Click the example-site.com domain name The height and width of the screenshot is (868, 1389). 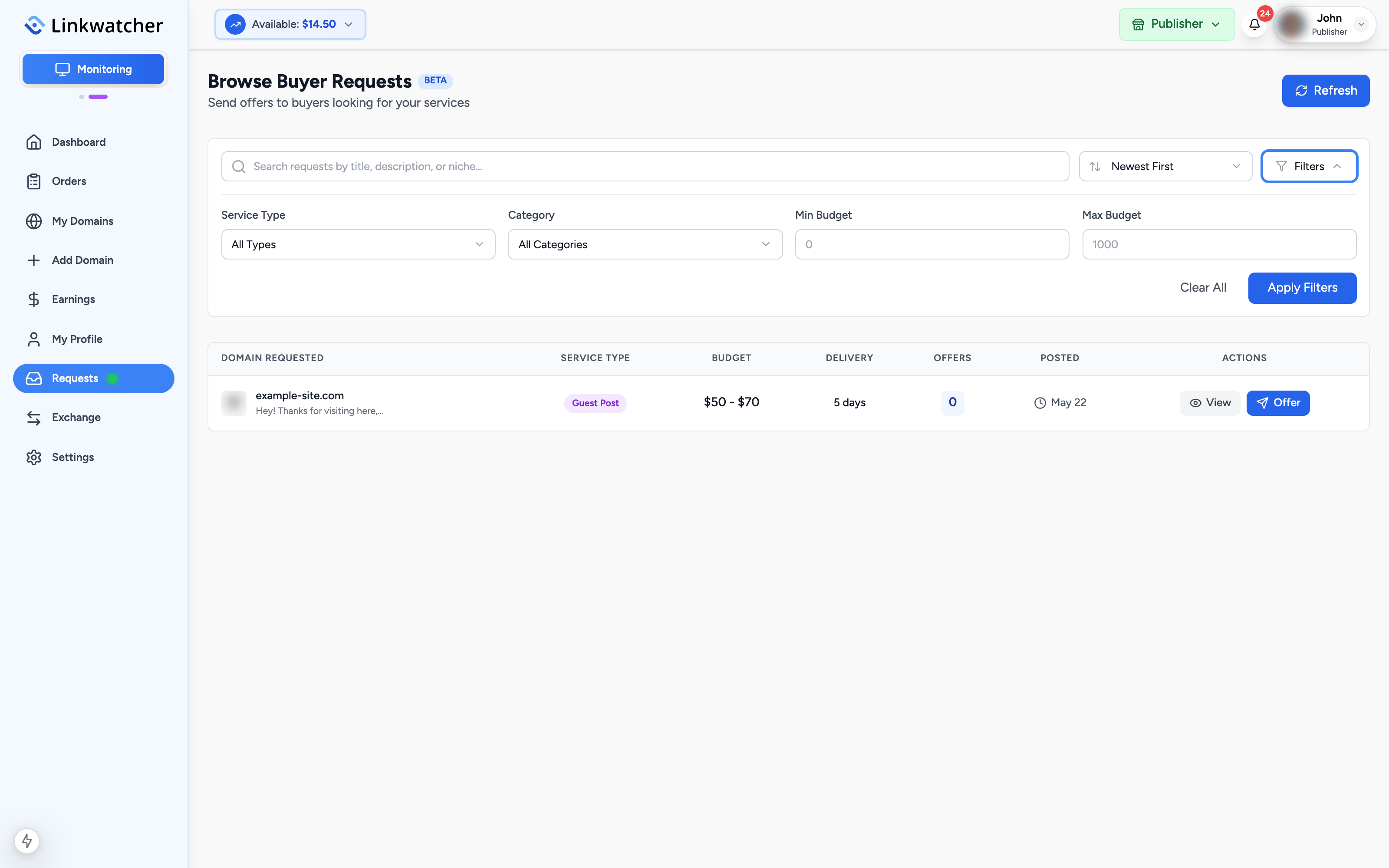300,395
